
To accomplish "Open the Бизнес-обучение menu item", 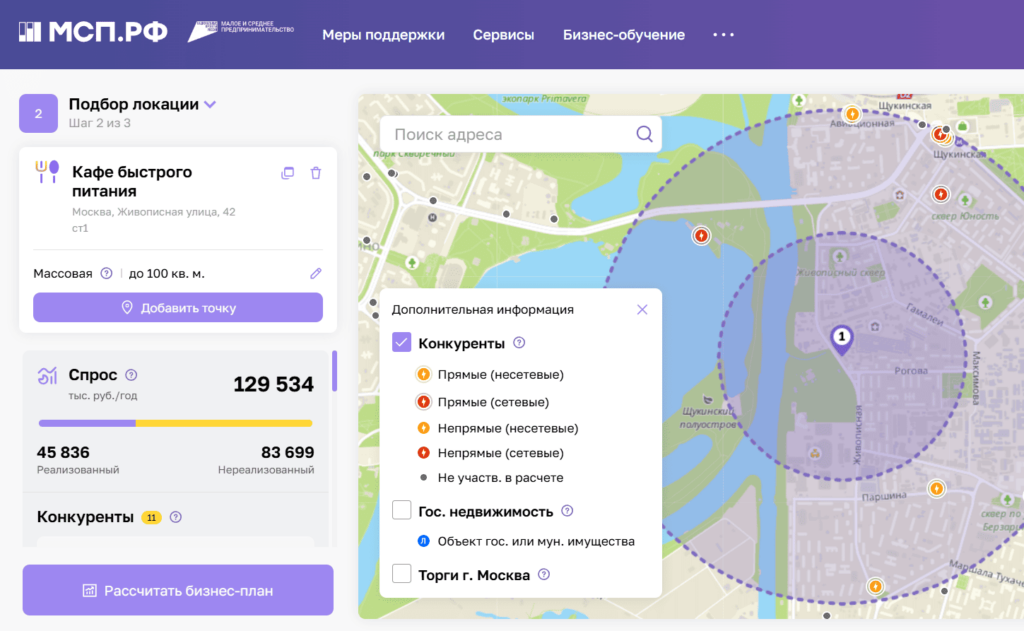I will point(623,35).
